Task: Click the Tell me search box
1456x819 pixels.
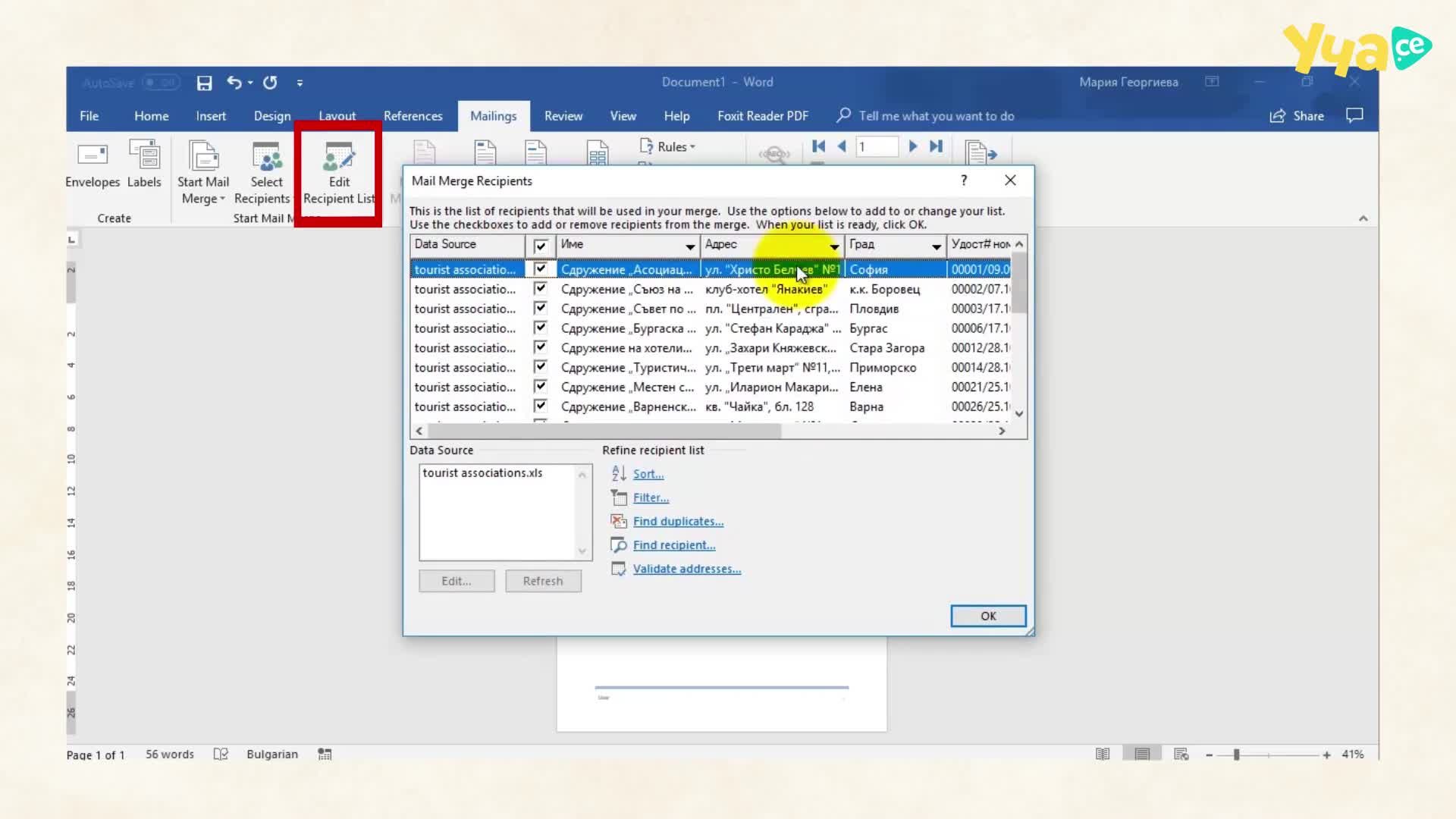Action: (936, 116)
